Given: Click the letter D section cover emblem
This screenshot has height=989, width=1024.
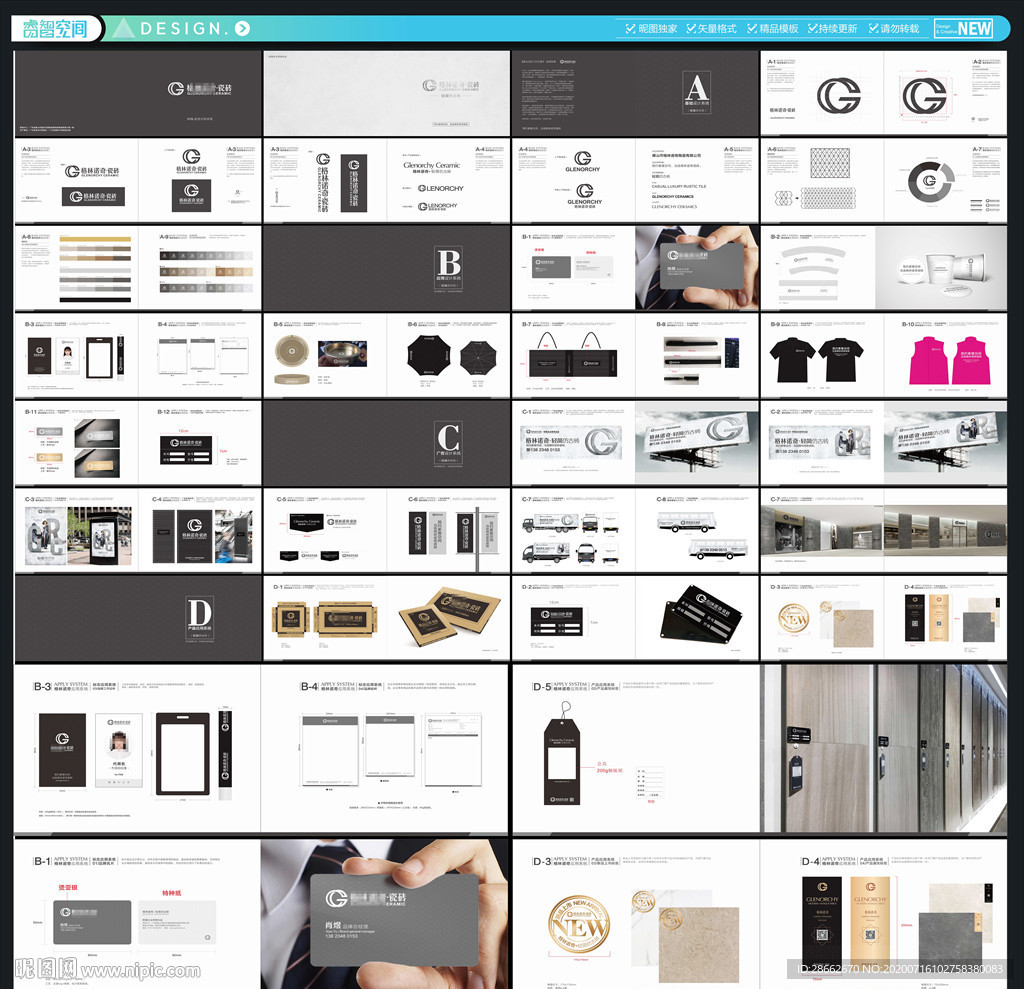Looking at the screenshot, I should (x=199, y=612).
